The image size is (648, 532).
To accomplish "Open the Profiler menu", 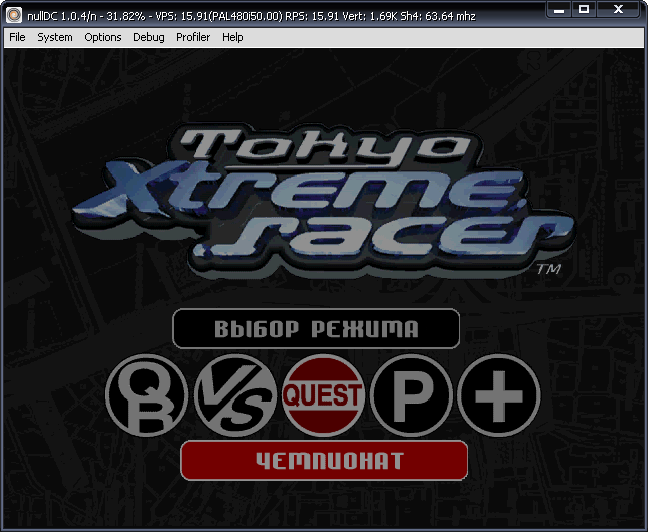I will [193, 37].
